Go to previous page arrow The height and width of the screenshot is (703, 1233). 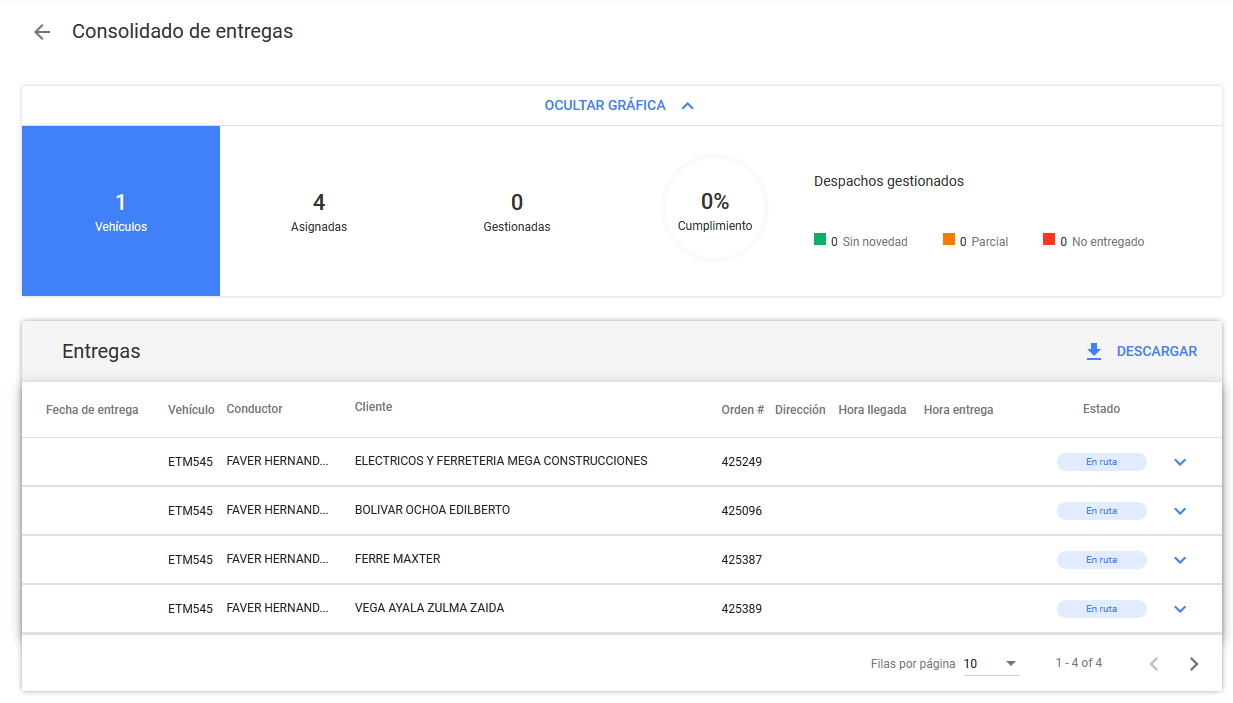point(1154,664)
